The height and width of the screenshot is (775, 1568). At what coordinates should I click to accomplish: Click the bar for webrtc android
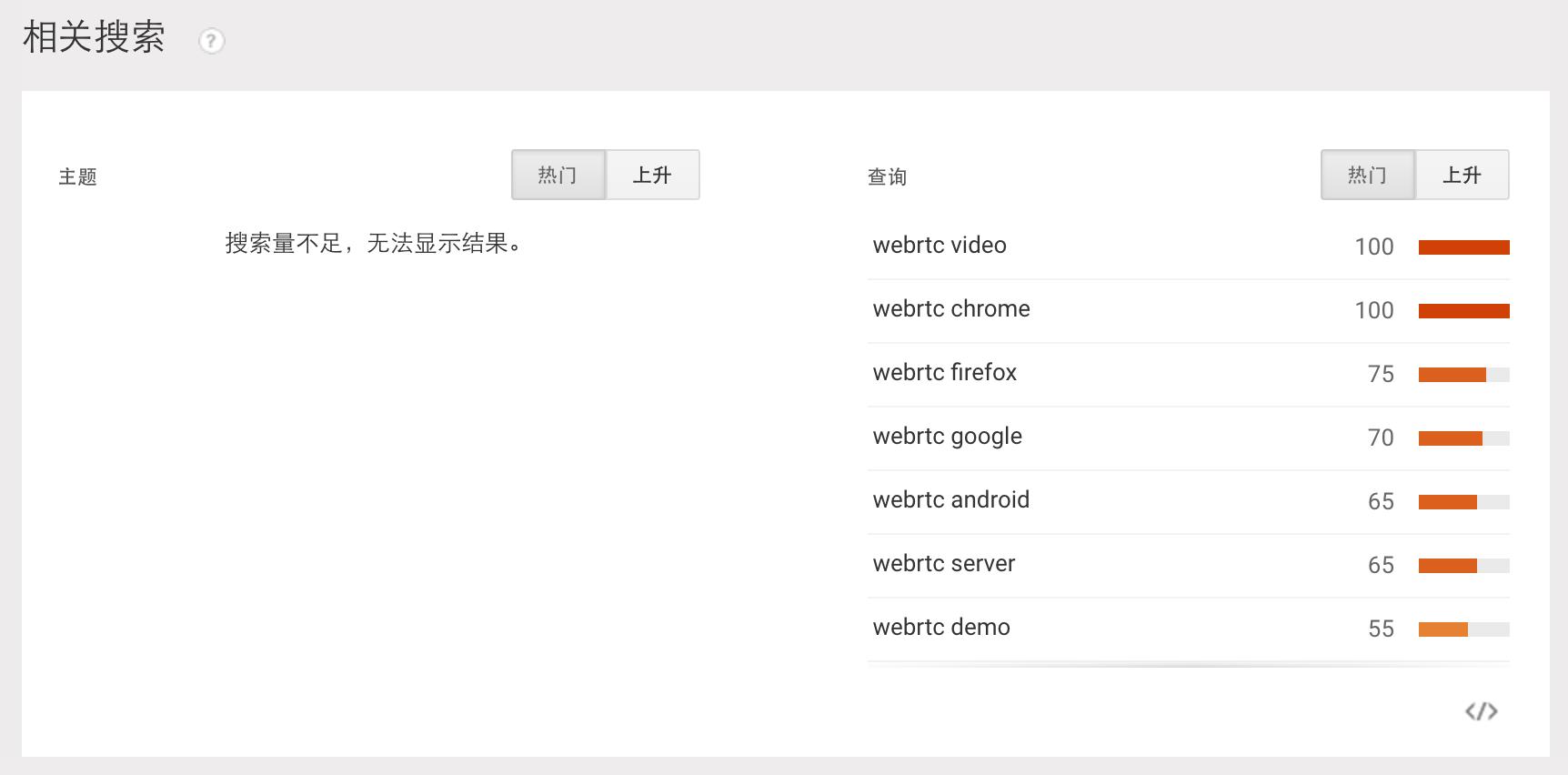tap(1464, 502)
